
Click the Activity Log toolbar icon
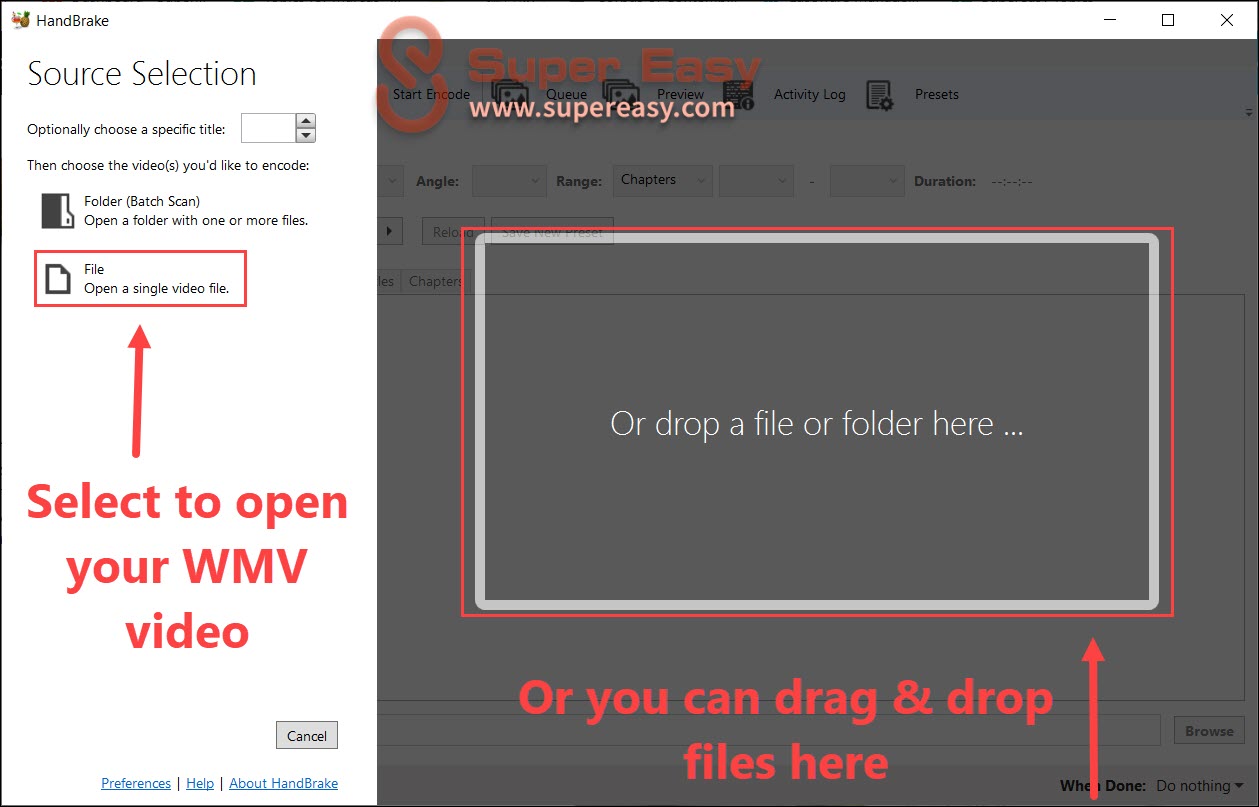[739, 94]
